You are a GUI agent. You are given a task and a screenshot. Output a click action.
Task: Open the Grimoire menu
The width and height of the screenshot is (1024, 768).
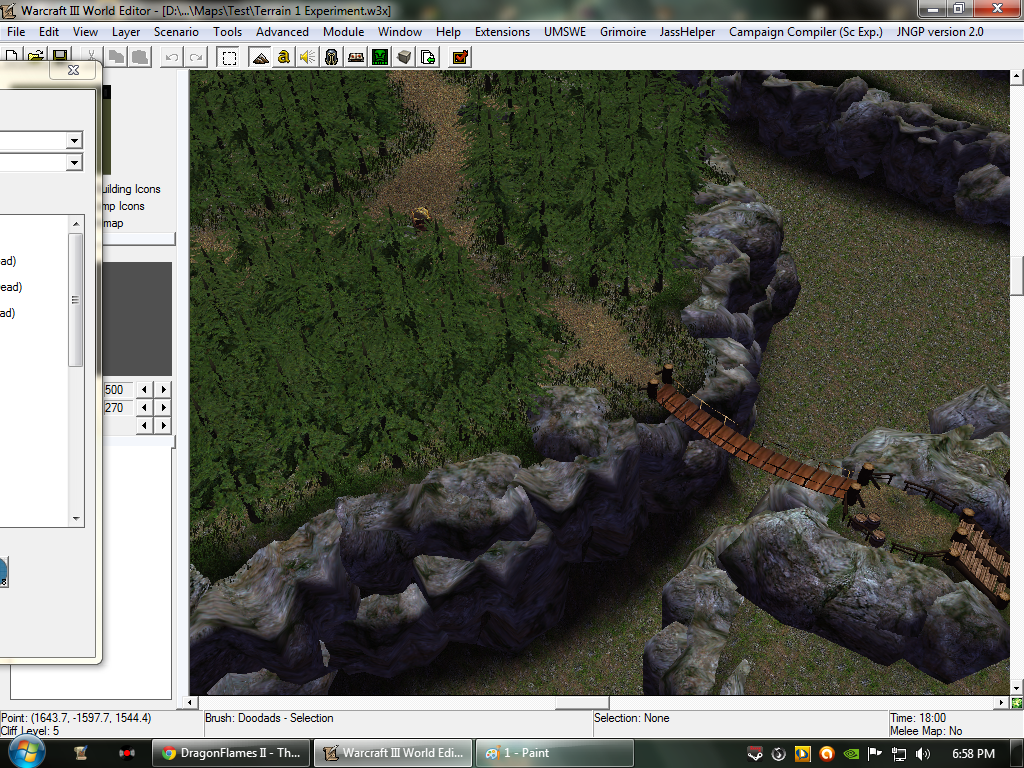coord(623,31)
